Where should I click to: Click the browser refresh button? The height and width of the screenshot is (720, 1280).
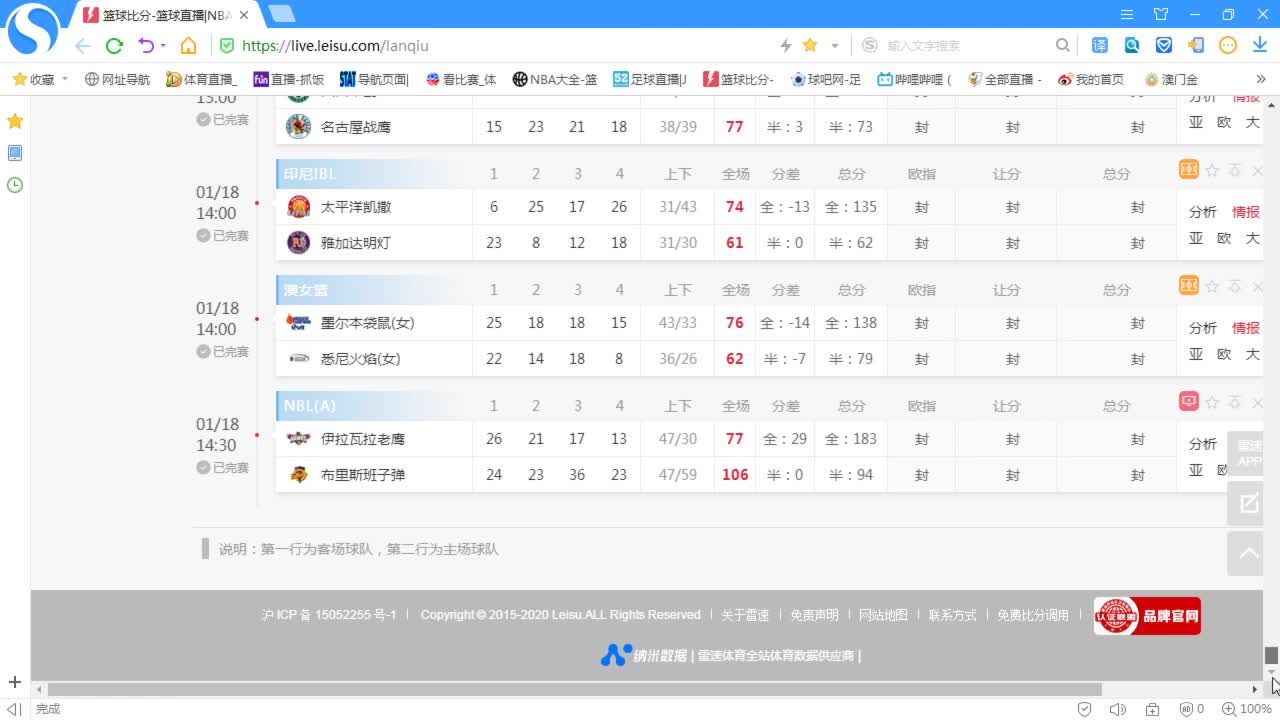coord(114,45)
